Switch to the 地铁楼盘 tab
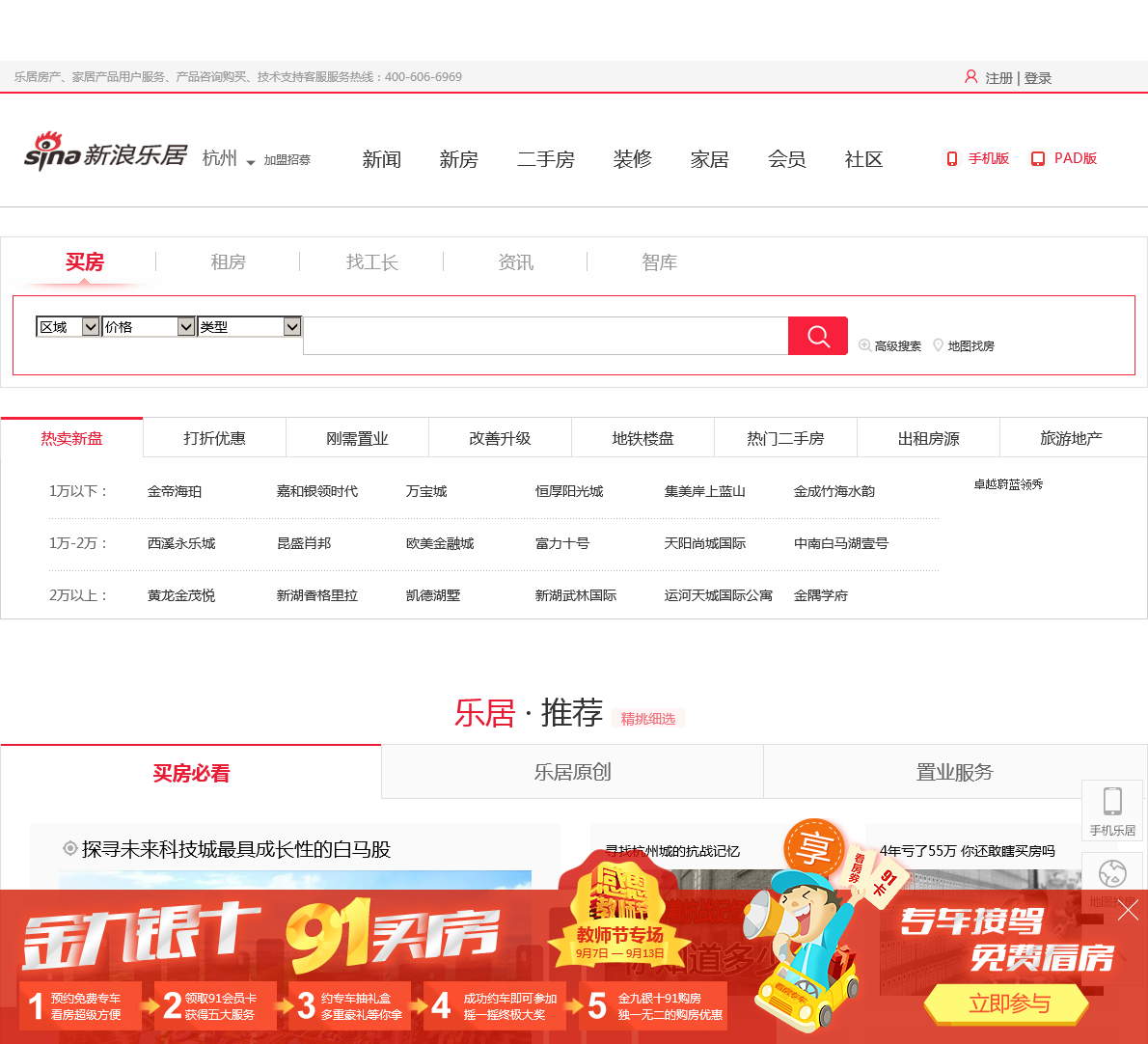The image size is (1148, 1044). 642,438
